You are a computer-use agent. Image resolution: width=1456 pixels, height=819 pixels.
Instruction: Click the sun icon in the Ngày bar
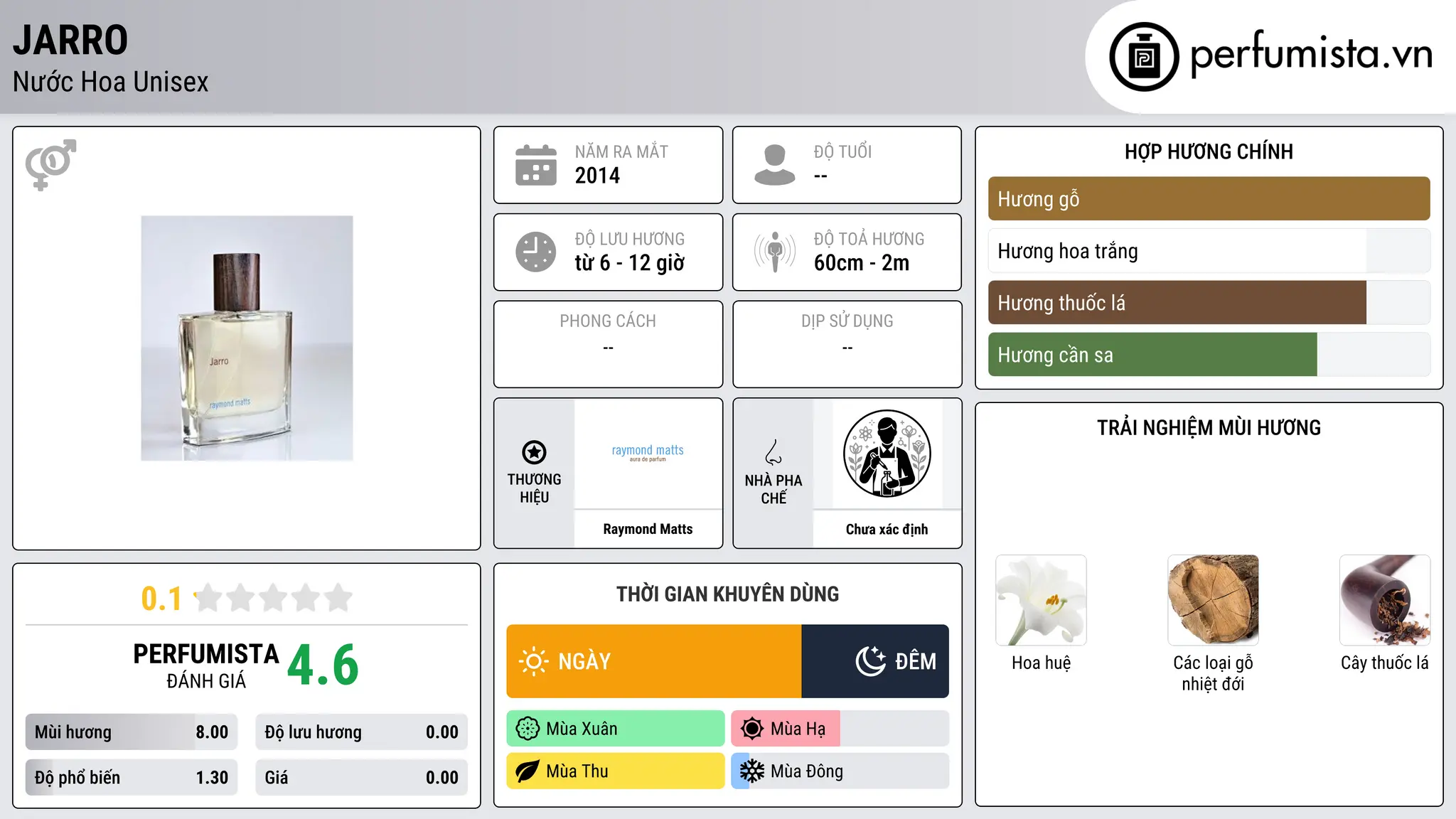click(533, 661)
